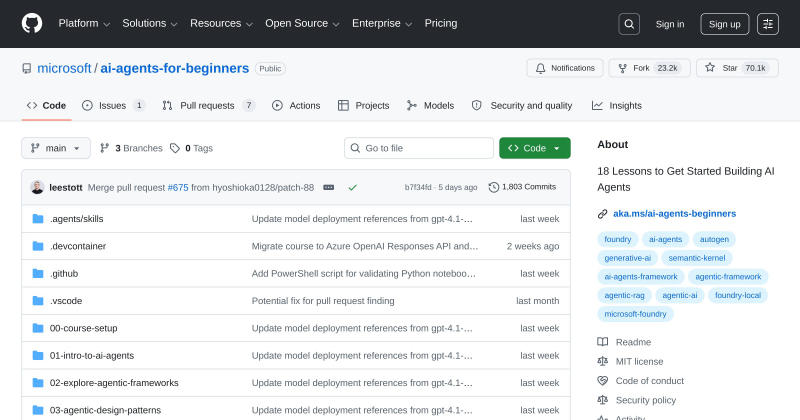This screenshot has height=420, width=800.
Task: Click the folder icon for .agents/skills
Action: (x=38, y=219)
